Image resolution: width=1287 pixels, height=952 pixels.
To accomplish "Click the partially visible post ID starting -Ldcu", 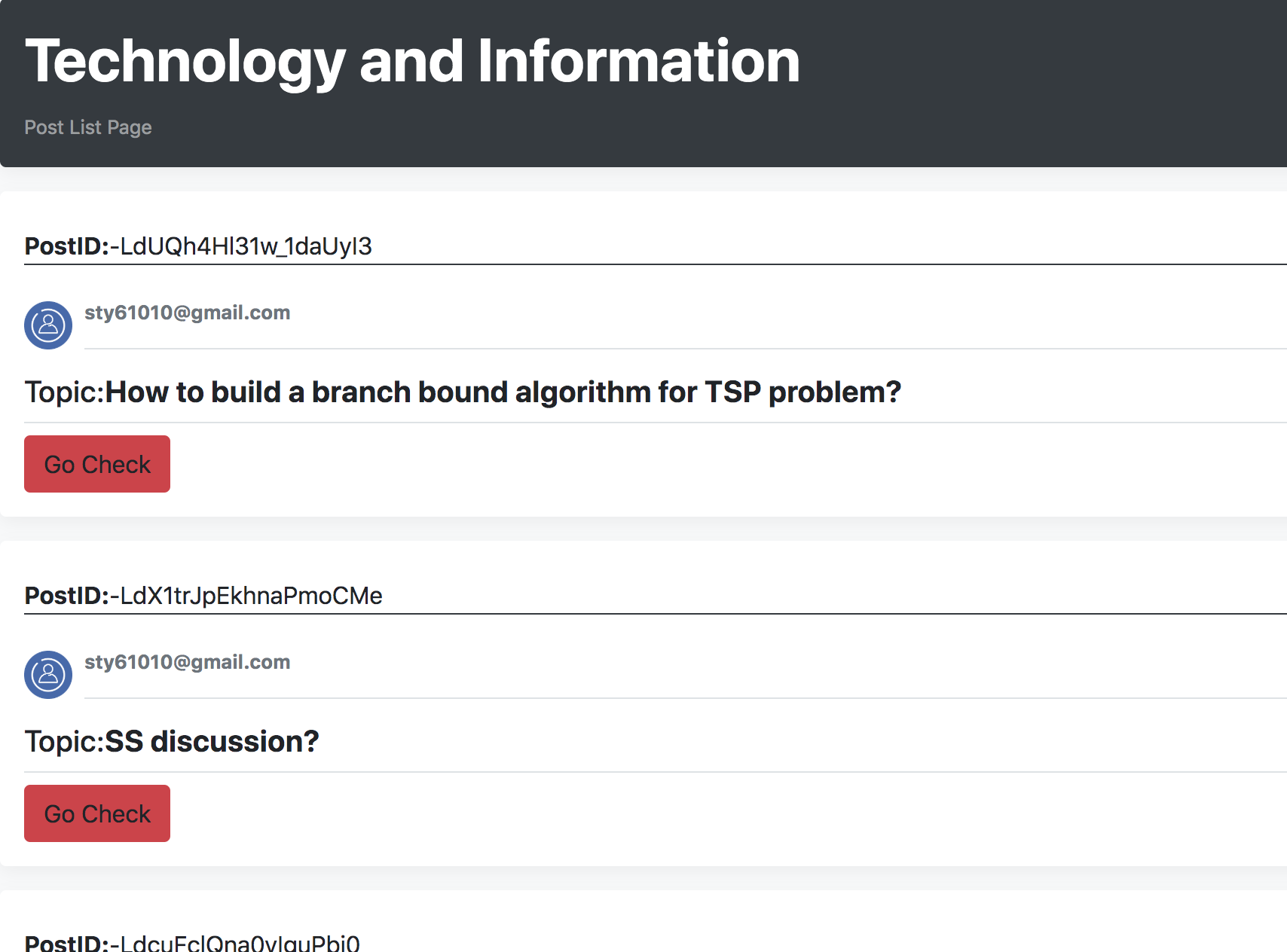I will (x=235, y=943).
